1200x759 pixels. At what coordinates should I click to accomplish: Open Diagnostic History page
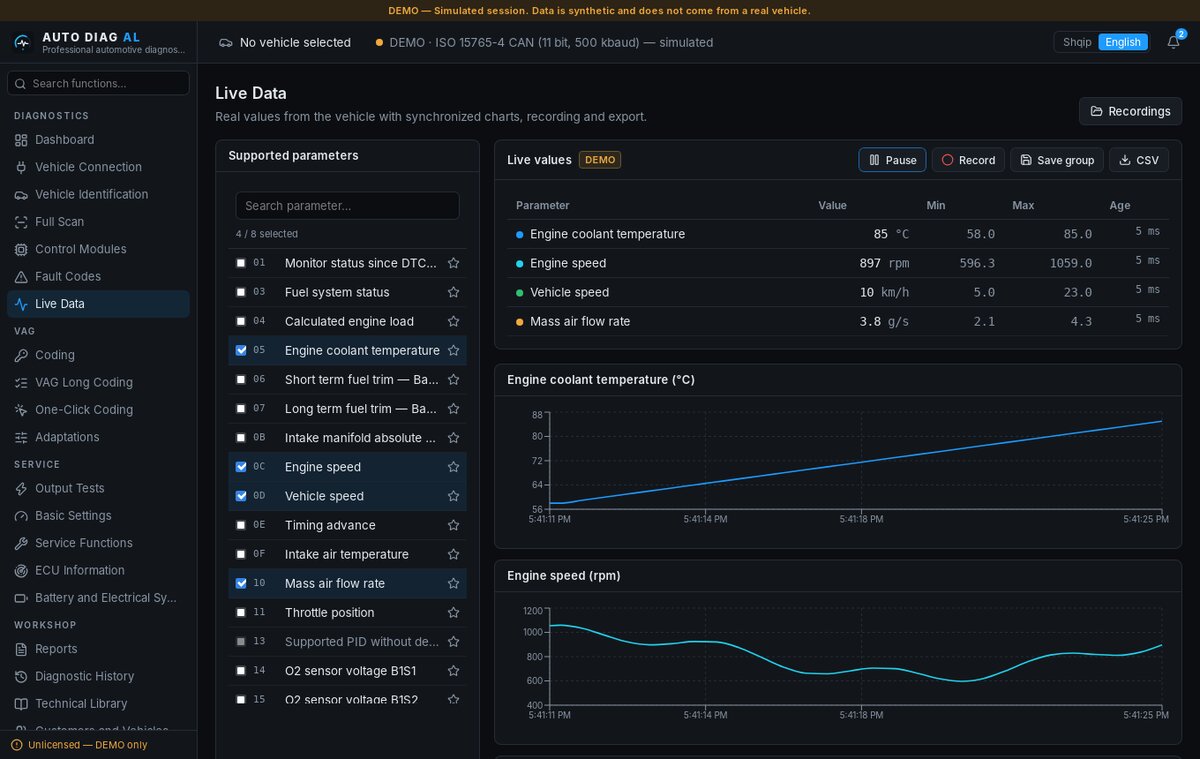point(98,676)
